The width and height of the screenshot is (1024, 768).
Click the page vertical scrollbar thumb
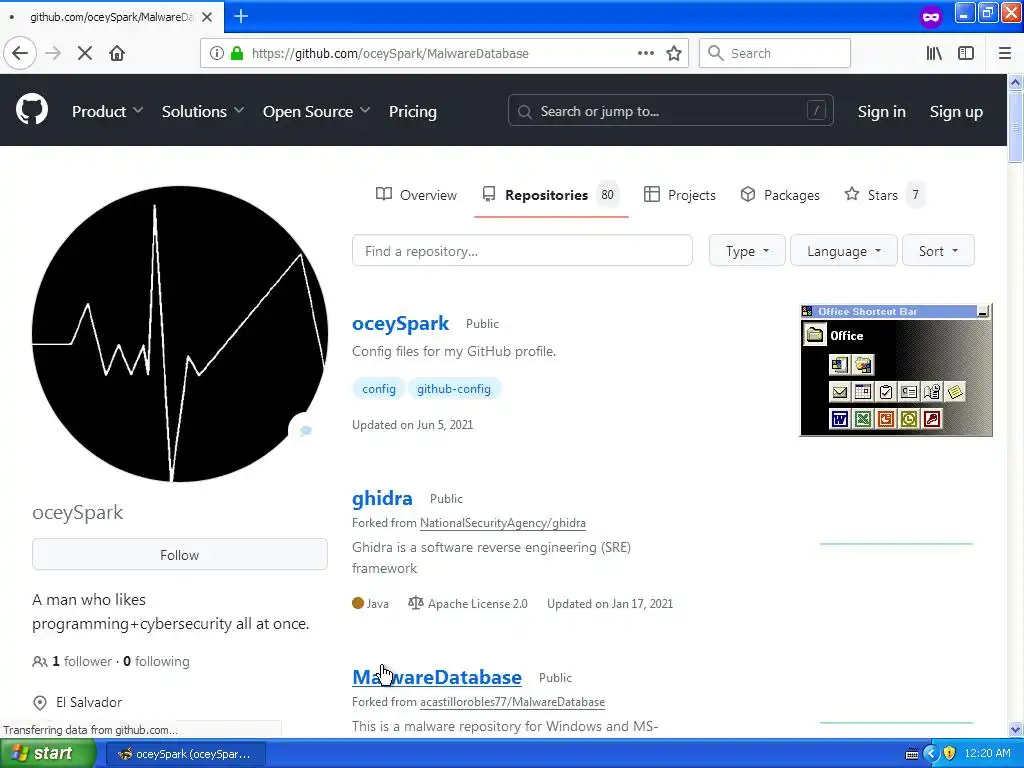1015,126
